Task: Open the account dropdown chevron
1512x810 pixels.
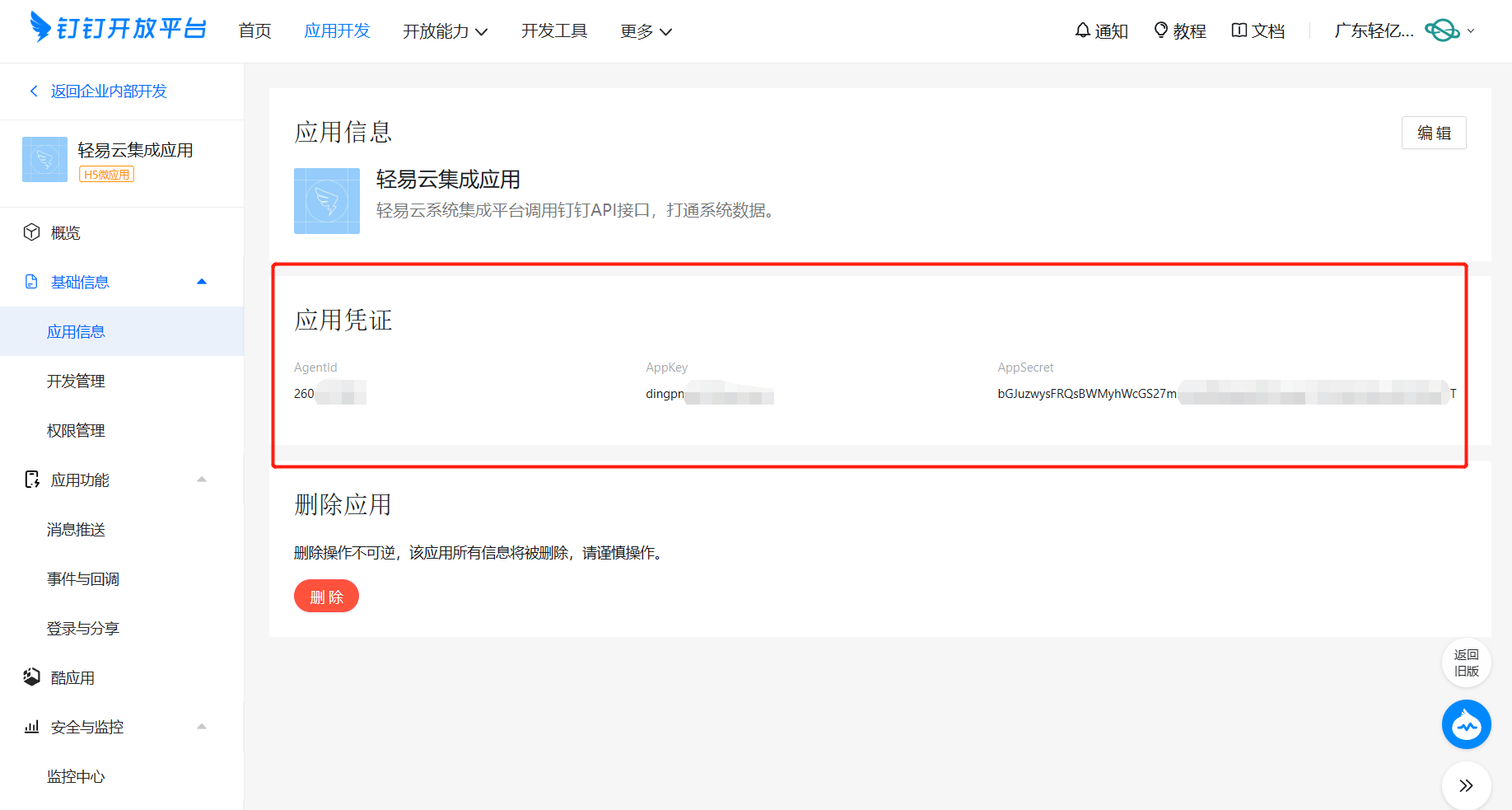Action: (x=1471, y=31)
